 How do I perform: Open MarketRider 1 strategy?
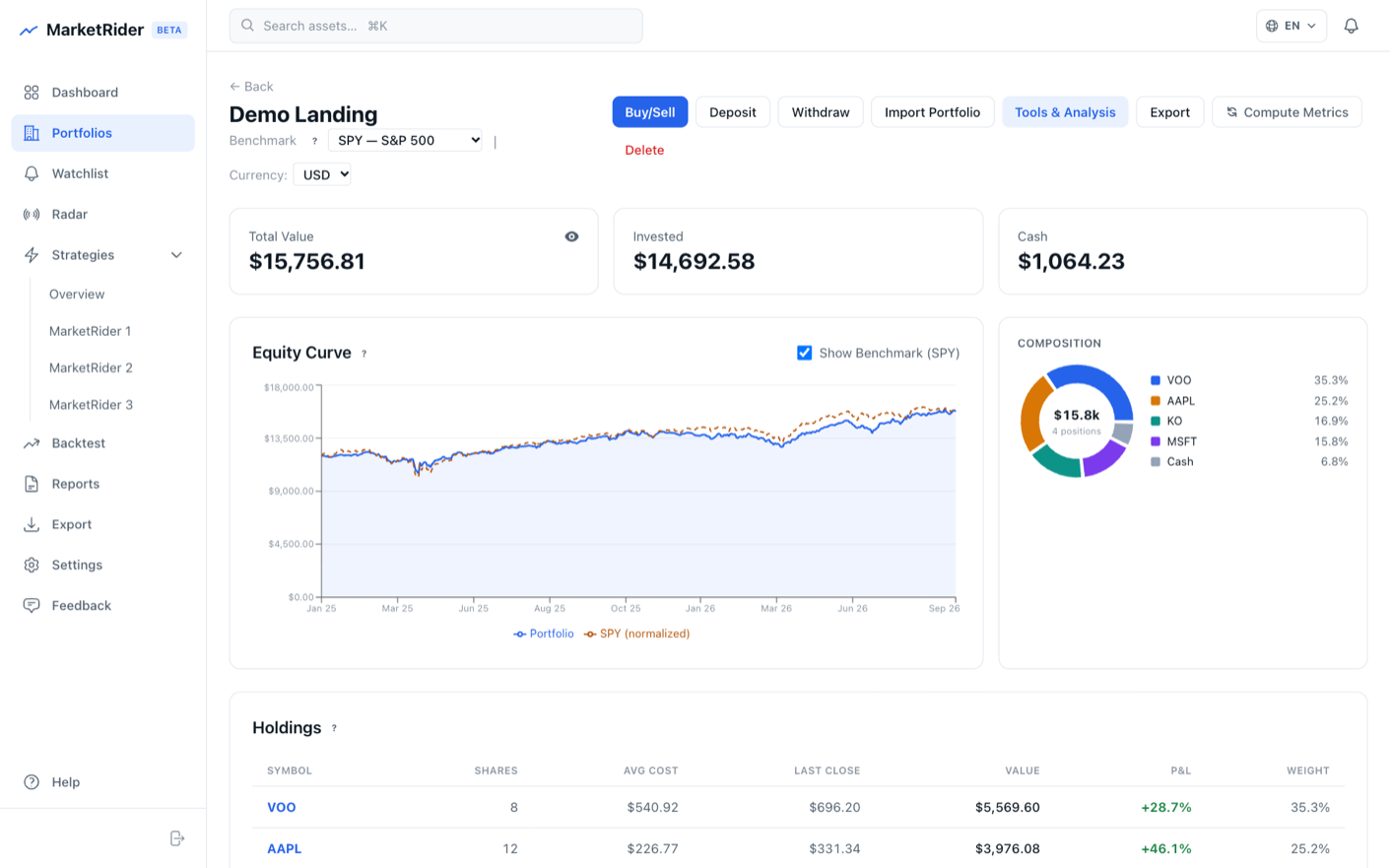(x=91, y=331)
